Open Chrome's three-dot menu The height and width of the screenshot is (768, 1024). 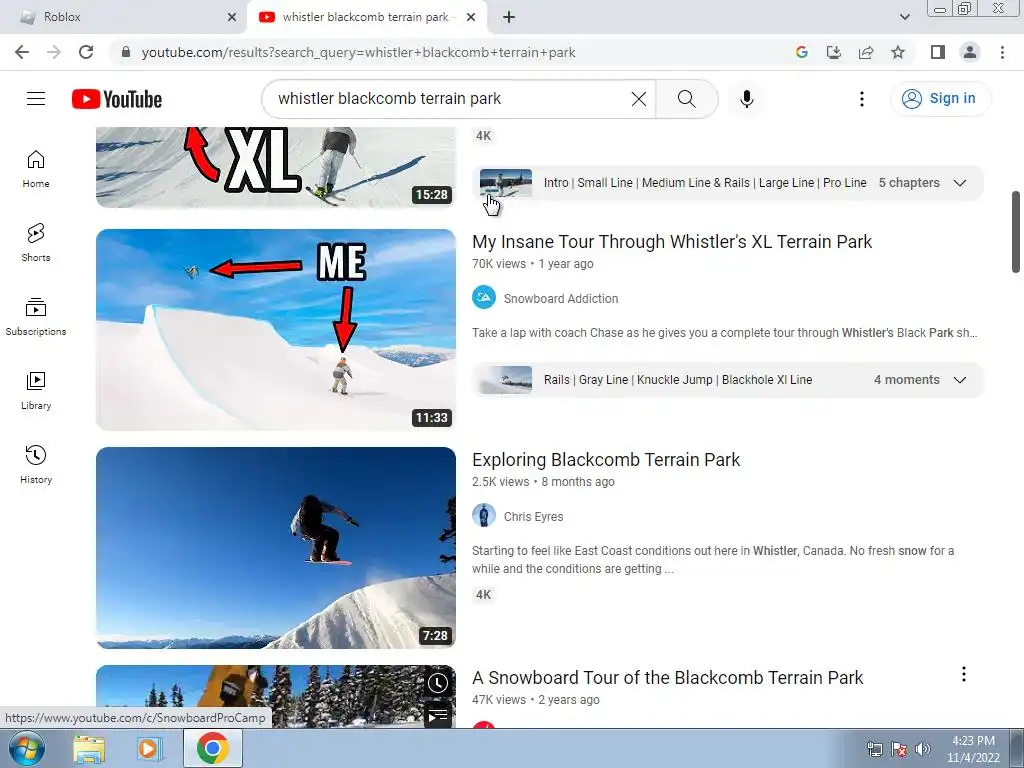tap(1002, 52)
